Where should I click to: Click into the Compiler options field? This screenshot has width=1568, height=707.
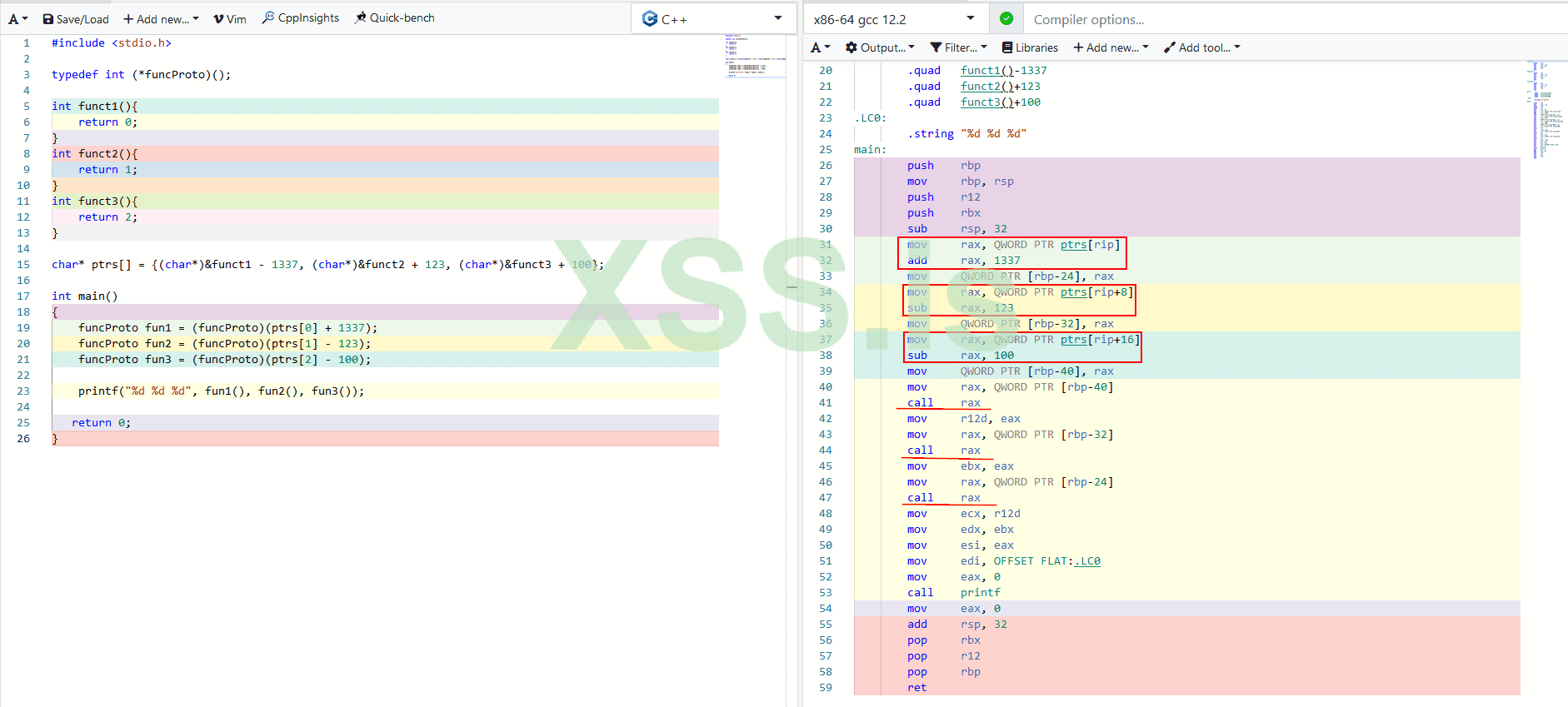click(x=1291, y=19)
